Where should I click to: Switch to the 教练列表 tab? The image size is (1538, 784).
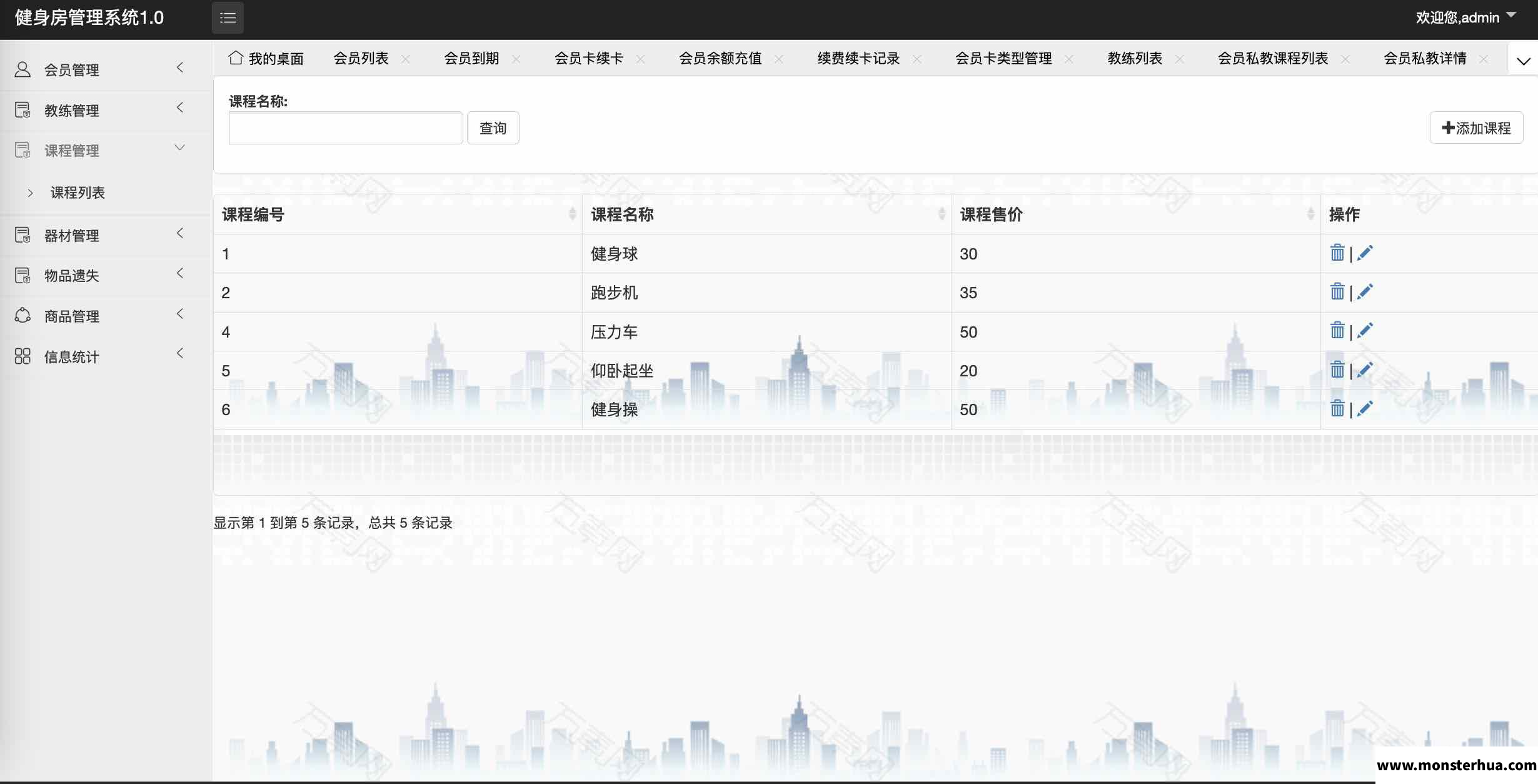click(x=1135, y=58)
